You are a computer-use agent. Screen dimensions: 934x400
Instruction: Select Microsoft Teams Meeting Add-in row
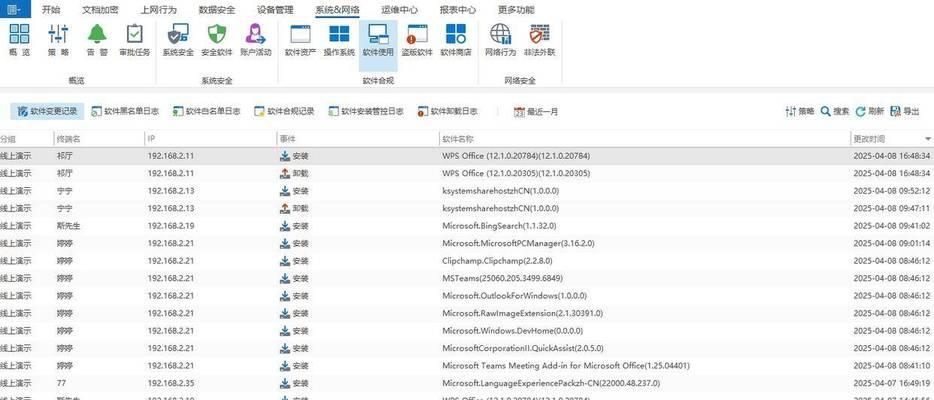[467, 365]
